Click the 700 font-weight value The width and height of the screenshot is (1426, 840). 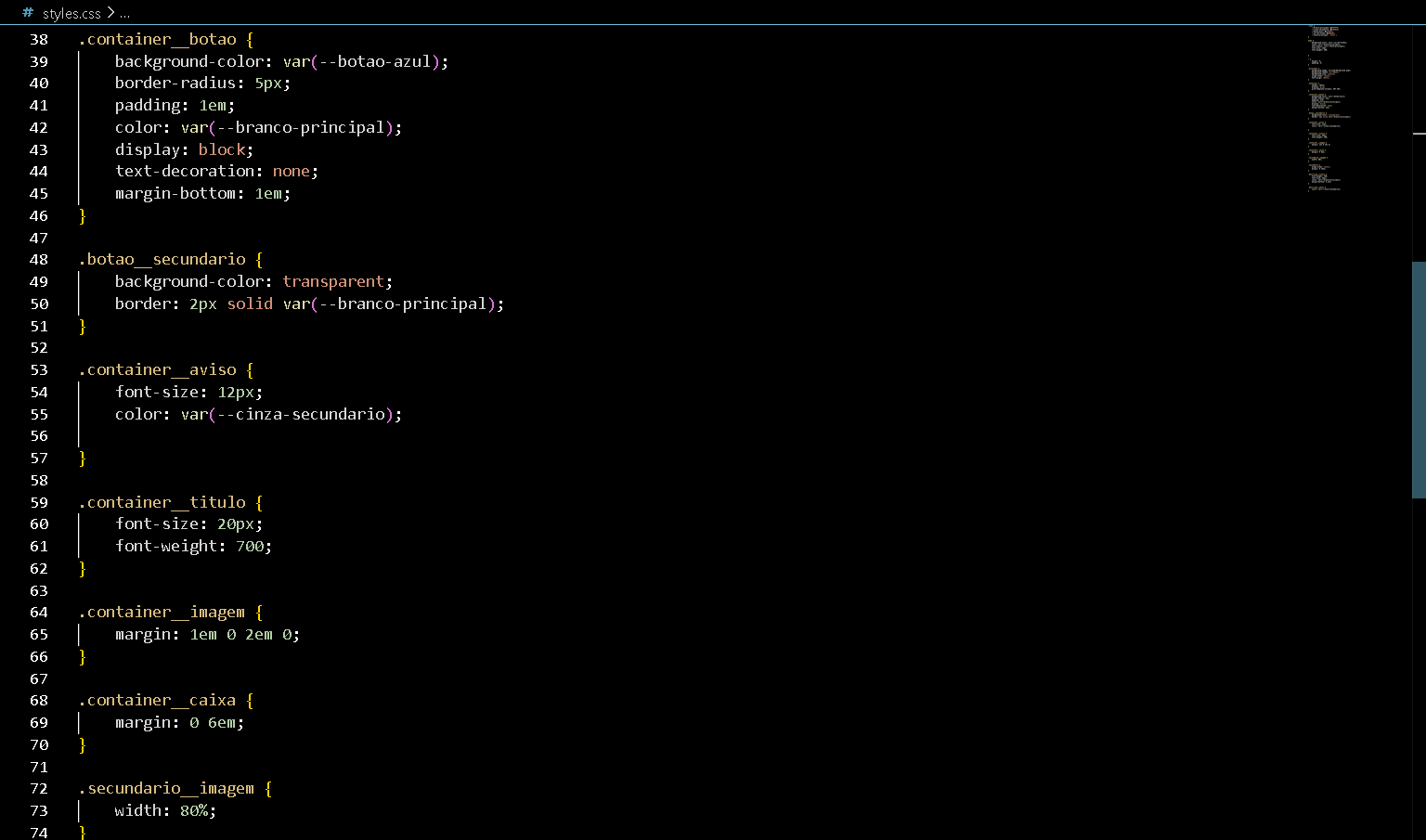250,546
